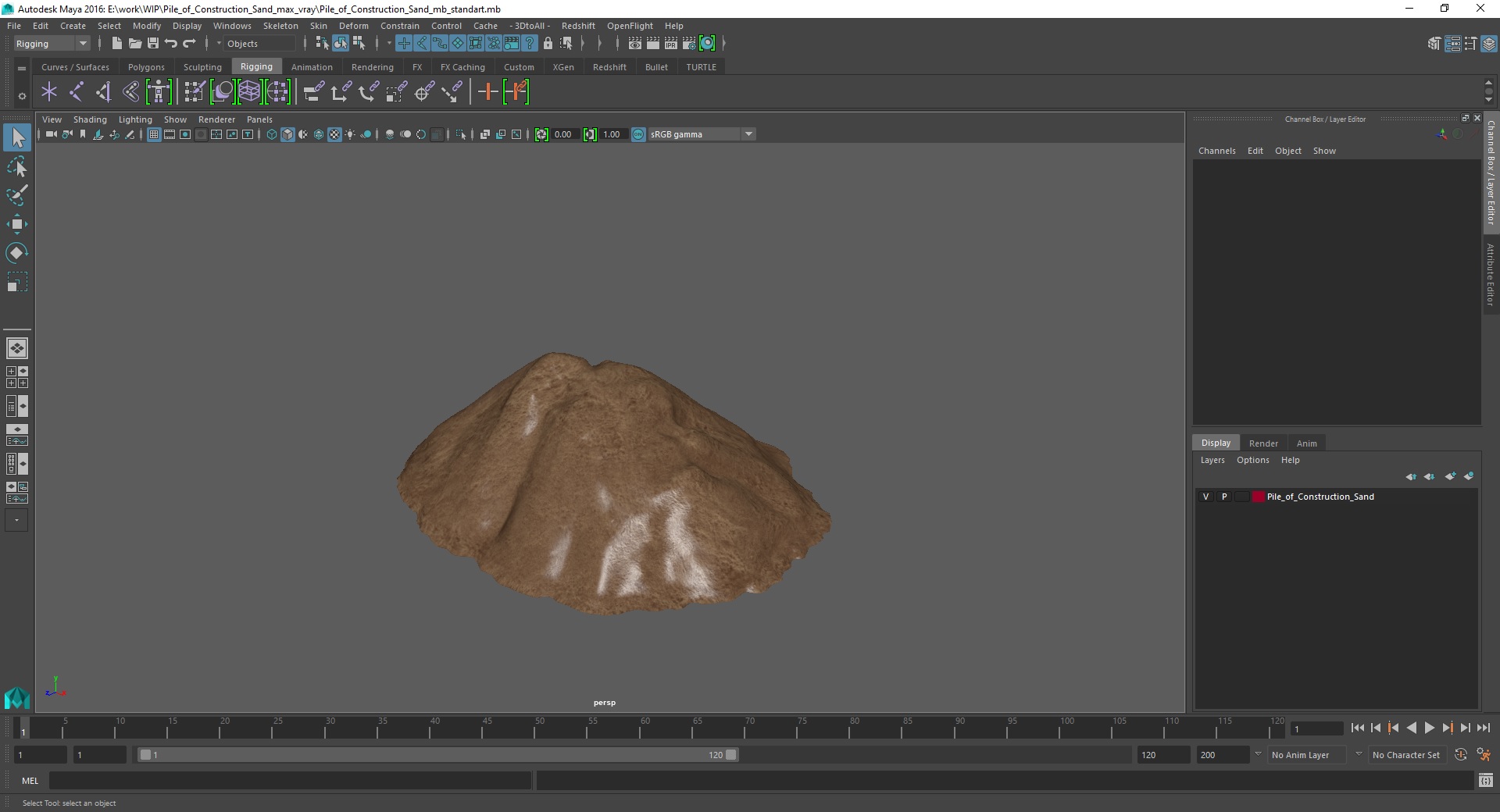Viewport: 1500px width, 812px height.
Task: Open the viewport Shading menu
Action: (90, 119)
